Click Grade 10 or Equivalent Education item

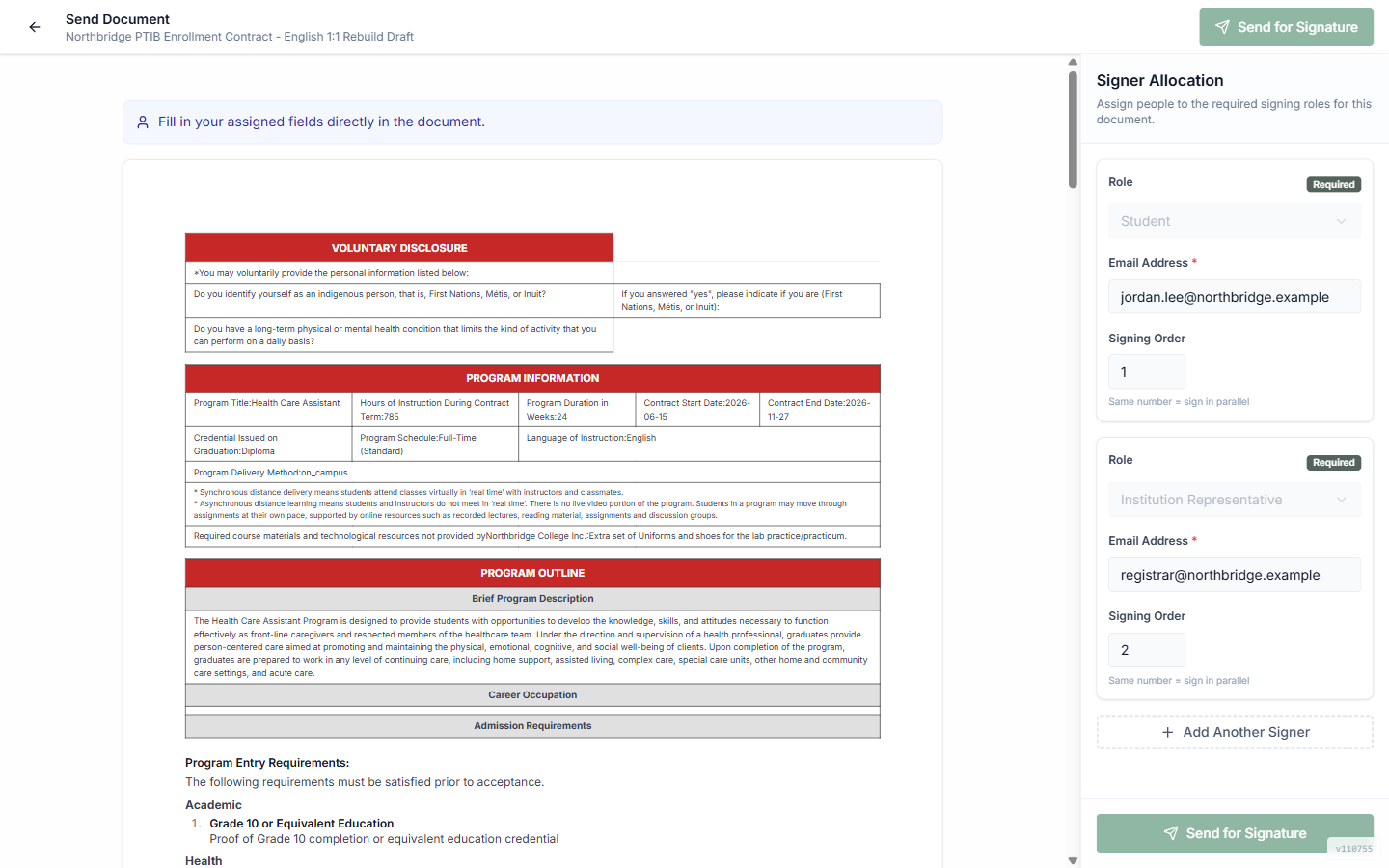[301, 824]
